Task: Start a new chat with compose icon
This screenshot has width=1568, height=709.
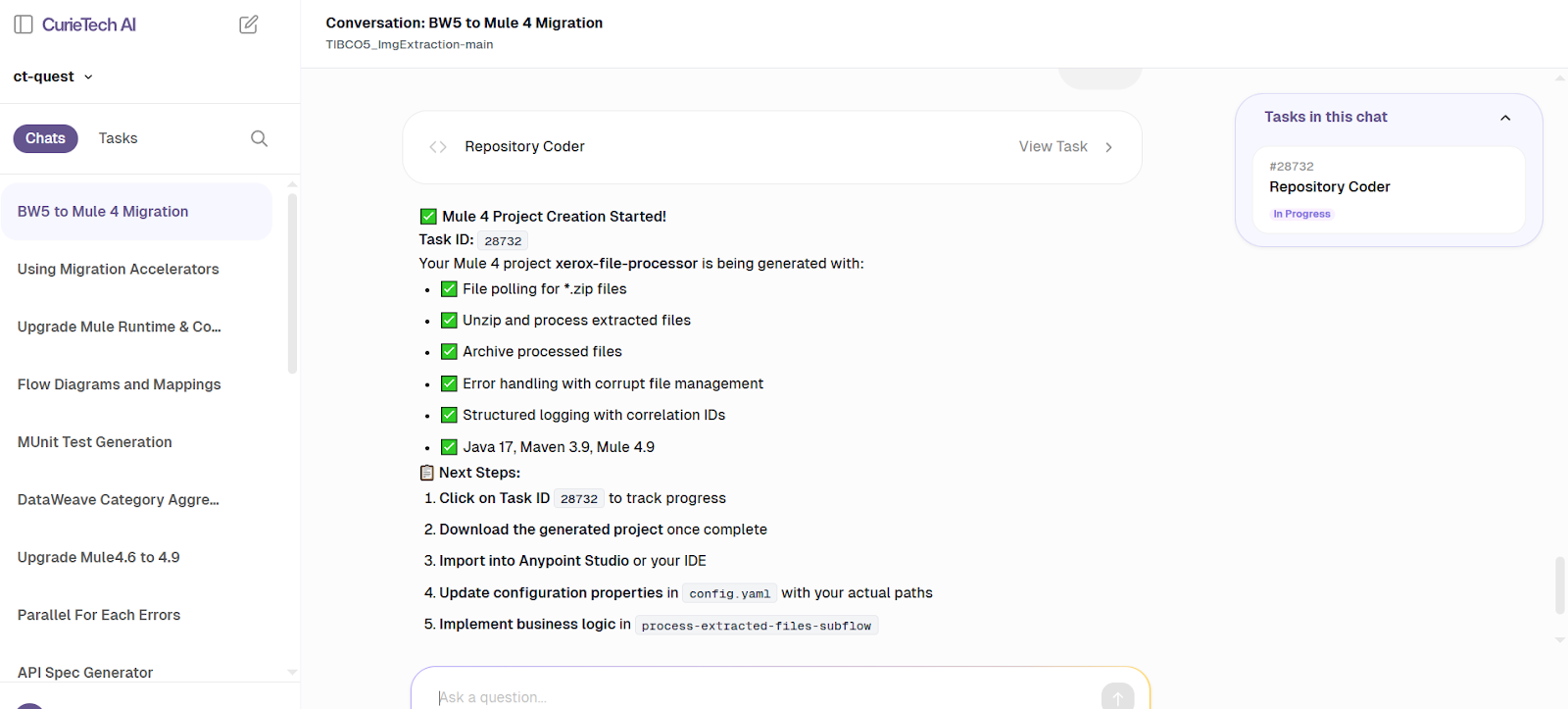Action: point(249,24)
